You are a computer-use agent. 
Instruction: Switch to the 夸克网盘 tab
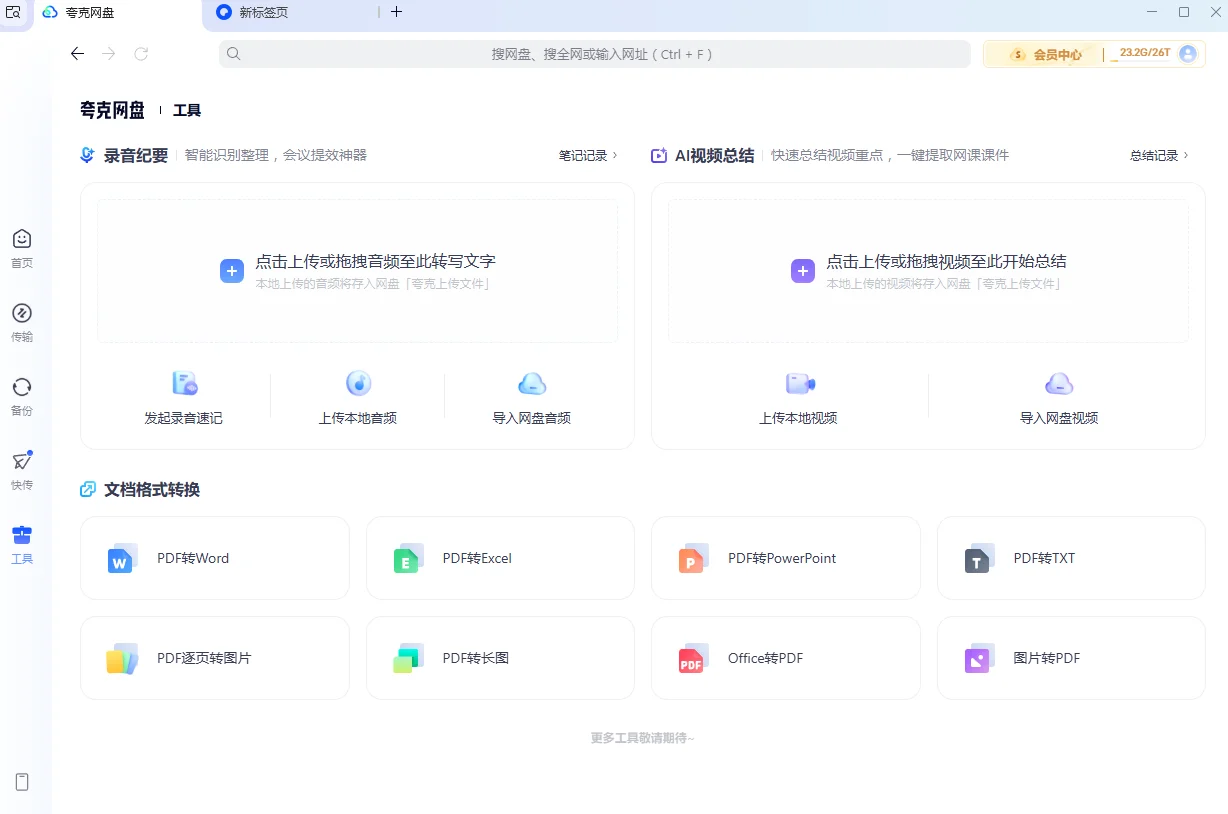pyautogui.click(x=116, y=13)
